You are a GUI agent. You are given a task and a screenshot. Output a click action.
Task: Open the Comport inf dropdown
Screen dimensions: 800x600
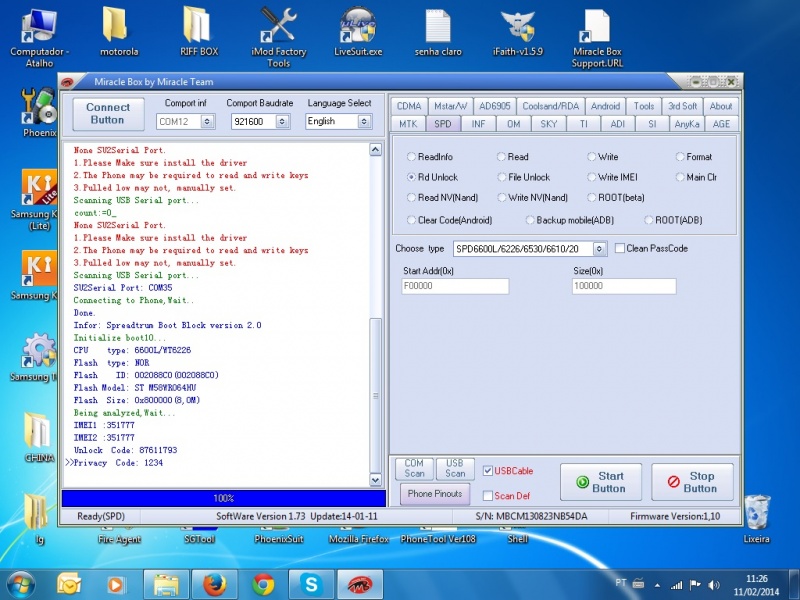[207, 121]
